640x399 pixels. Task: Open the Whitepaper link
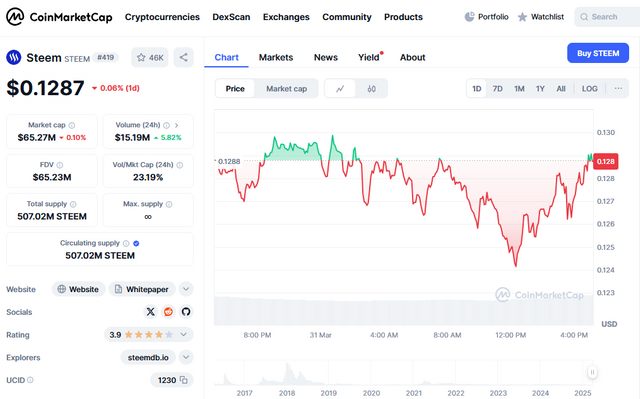142,289
